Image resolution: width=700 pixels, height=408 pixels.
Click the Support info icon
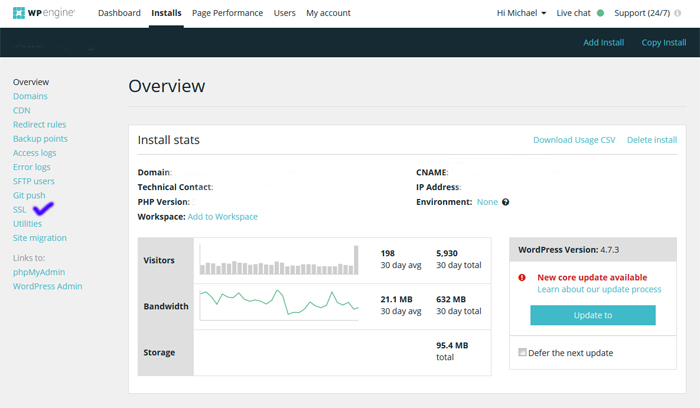pos(677,13)
